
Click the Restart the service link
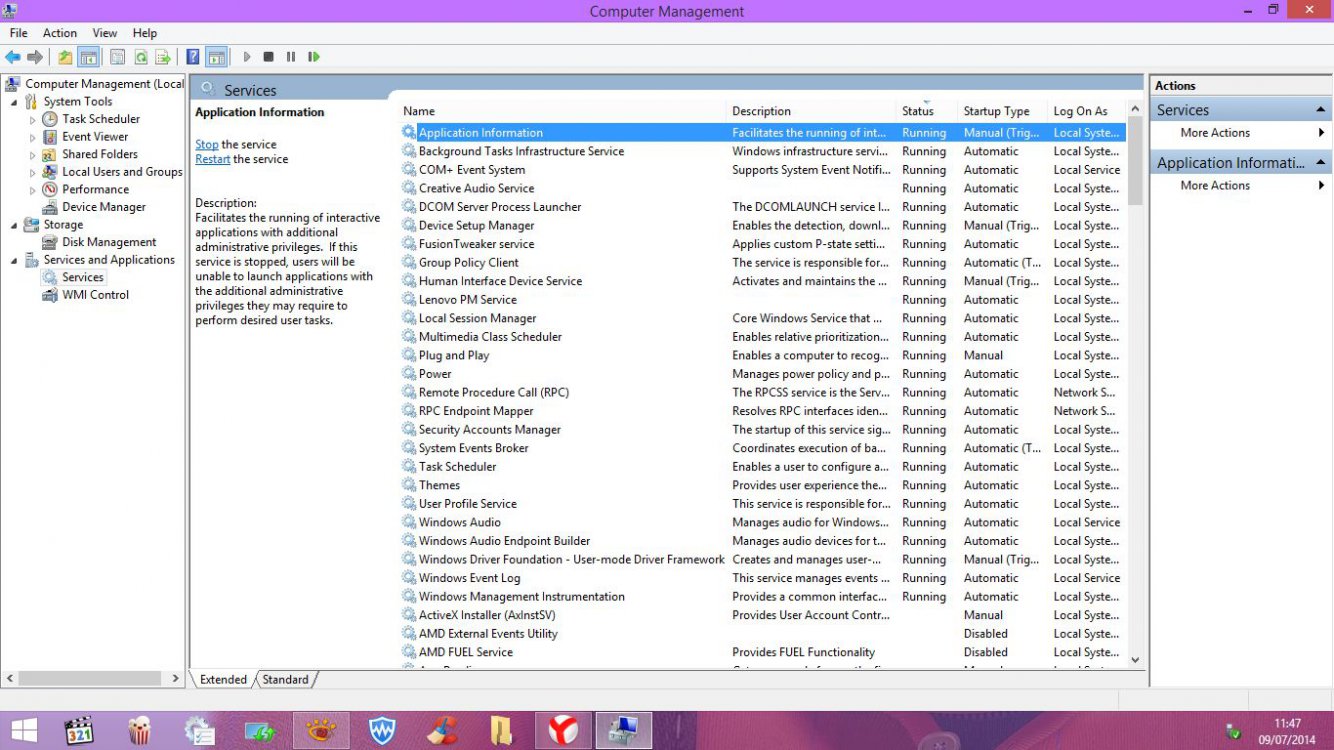213,159
